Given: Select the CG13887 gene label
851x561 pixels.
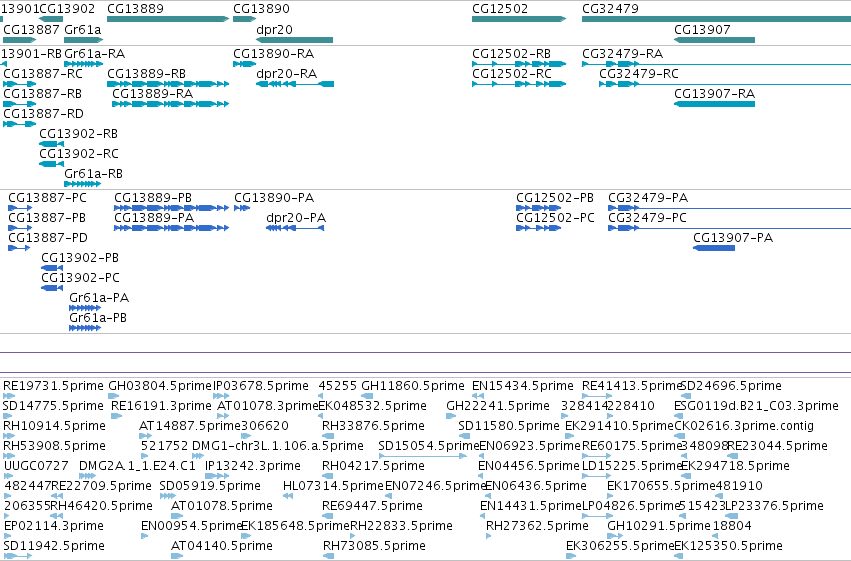Looking at the screenshot, I should [31, 29].
